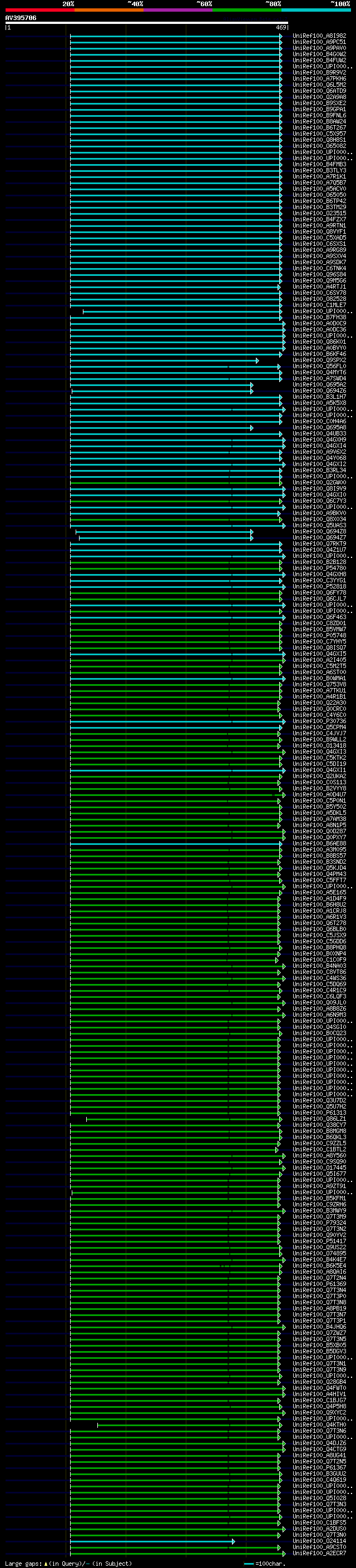Image resolution: width=356 pixels, height=1568 pixels.
Task: Click the UniRef100_P79324 entry
Action: 319,1223
